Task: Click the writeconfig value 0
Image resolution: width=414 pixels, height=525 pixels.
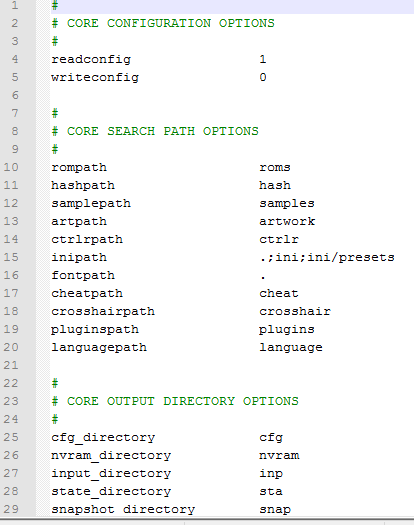Action: pos(263,77)
